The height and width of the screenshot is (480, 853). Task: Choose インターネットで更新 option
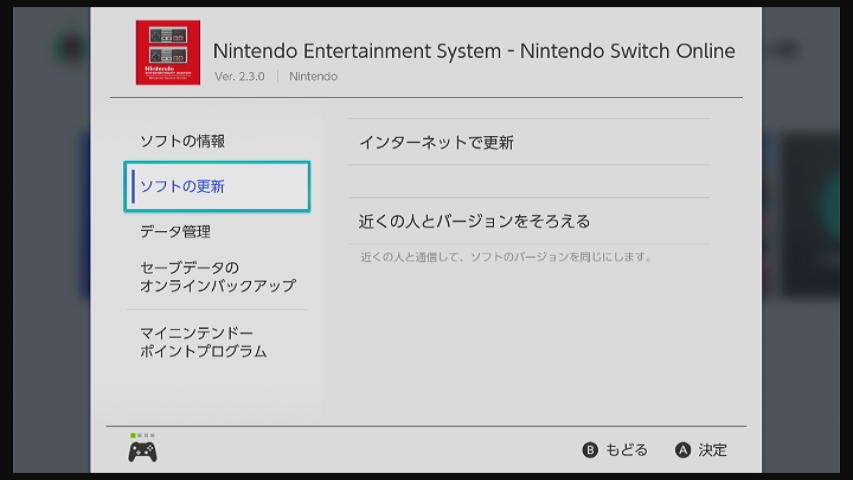point(529,142)
